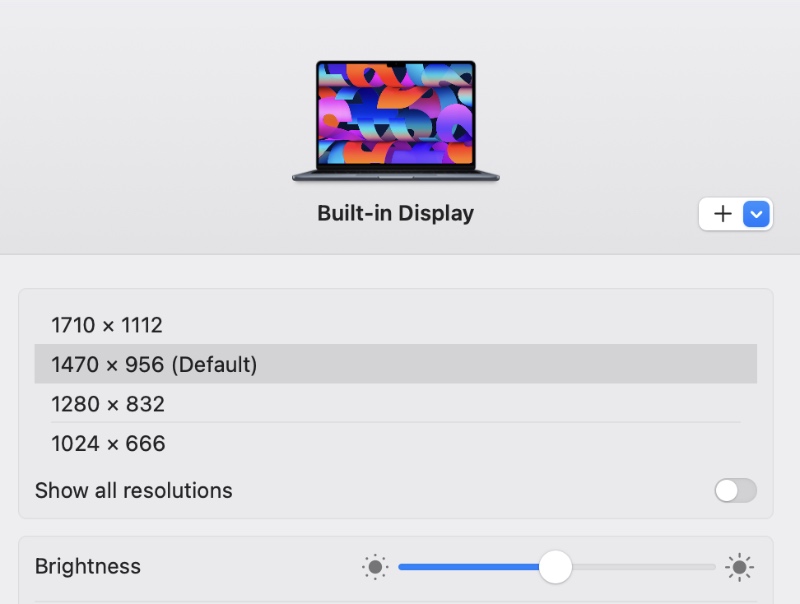
Task: Click the MacBook's gray keyboard base
Action: tap(396, 176)
